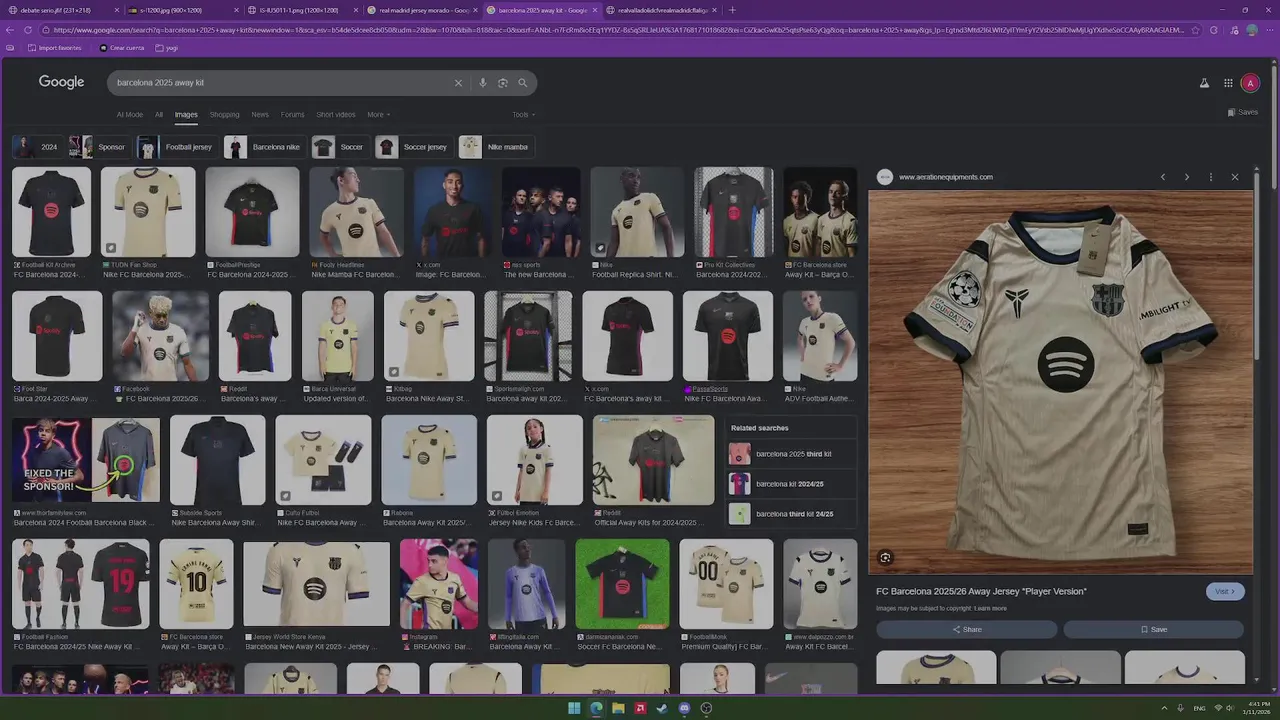Image resolution: width=1280 pixels, height=720 pixels.
Task: Expand the More search filters menu
Action: coord(378,115)
